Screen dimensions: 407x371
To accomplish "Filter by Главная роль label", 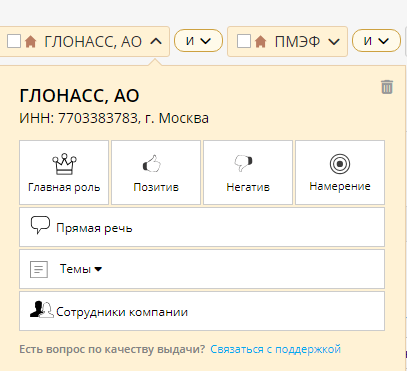I will pyautogui.click(x=64, y=187).
